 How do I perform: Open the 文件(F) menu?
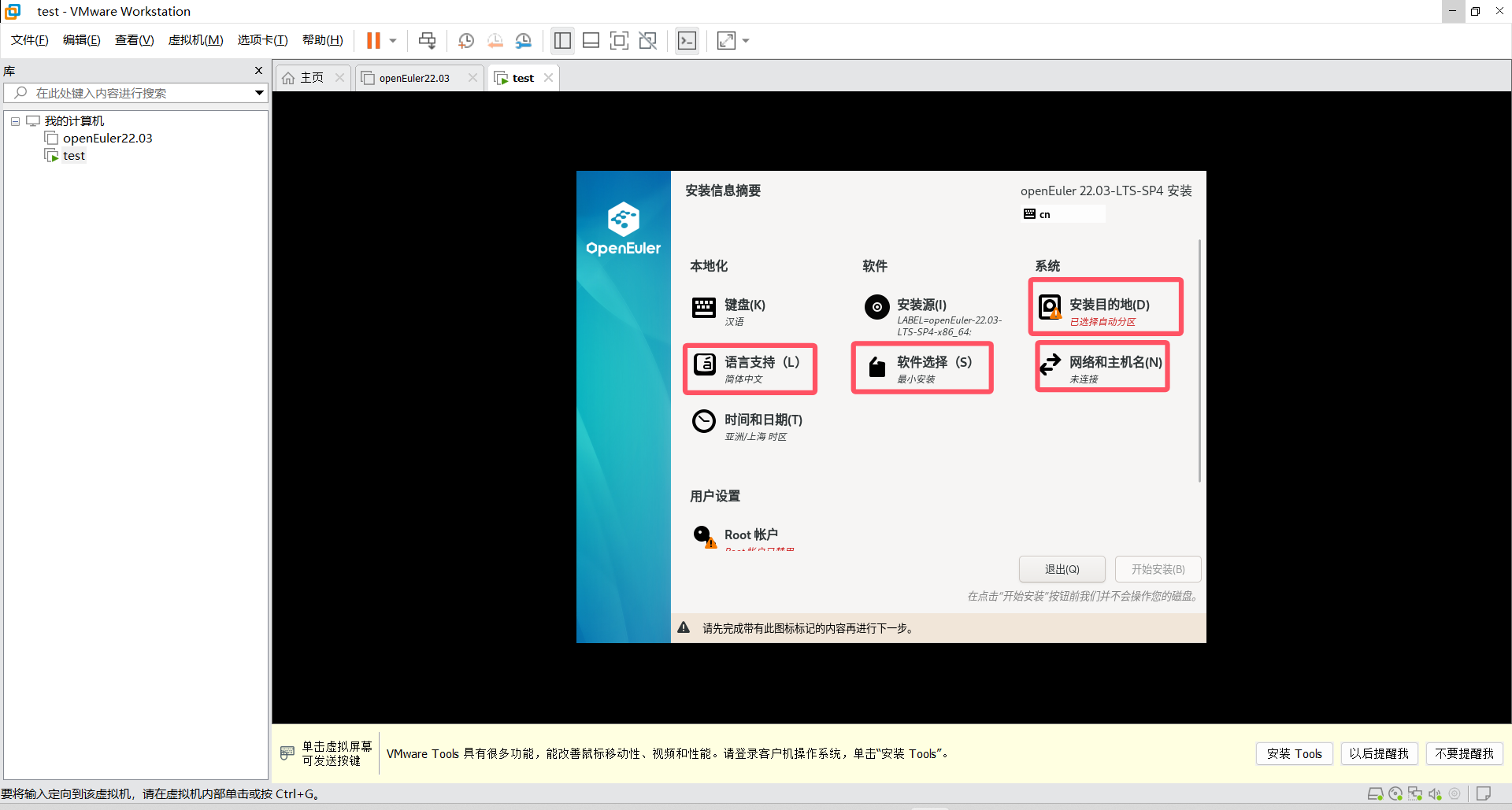[x=30, y=40]
